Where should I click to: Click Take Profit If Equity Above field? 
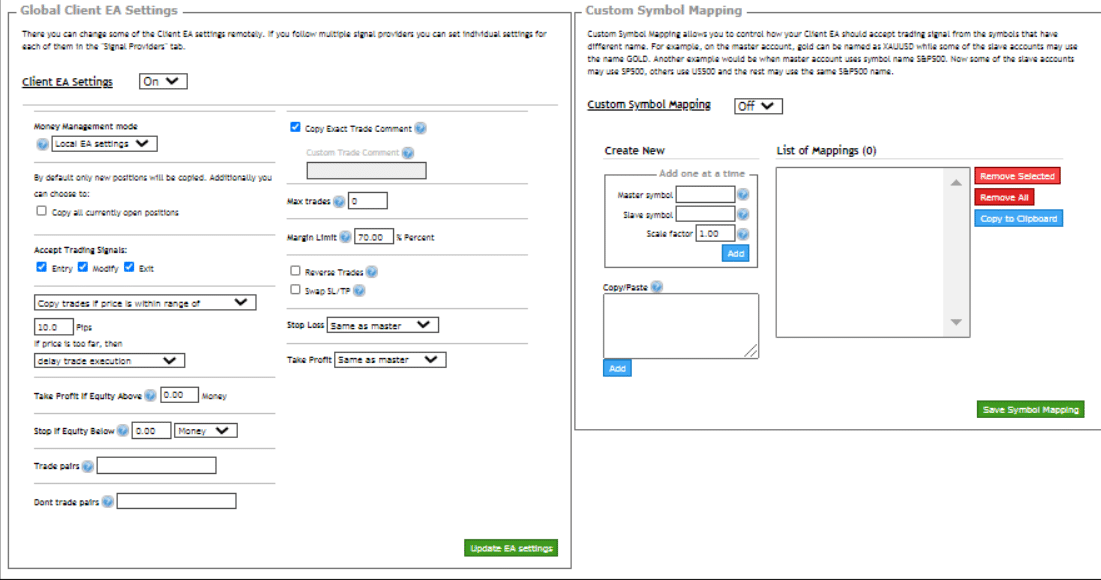pos(180,395)
